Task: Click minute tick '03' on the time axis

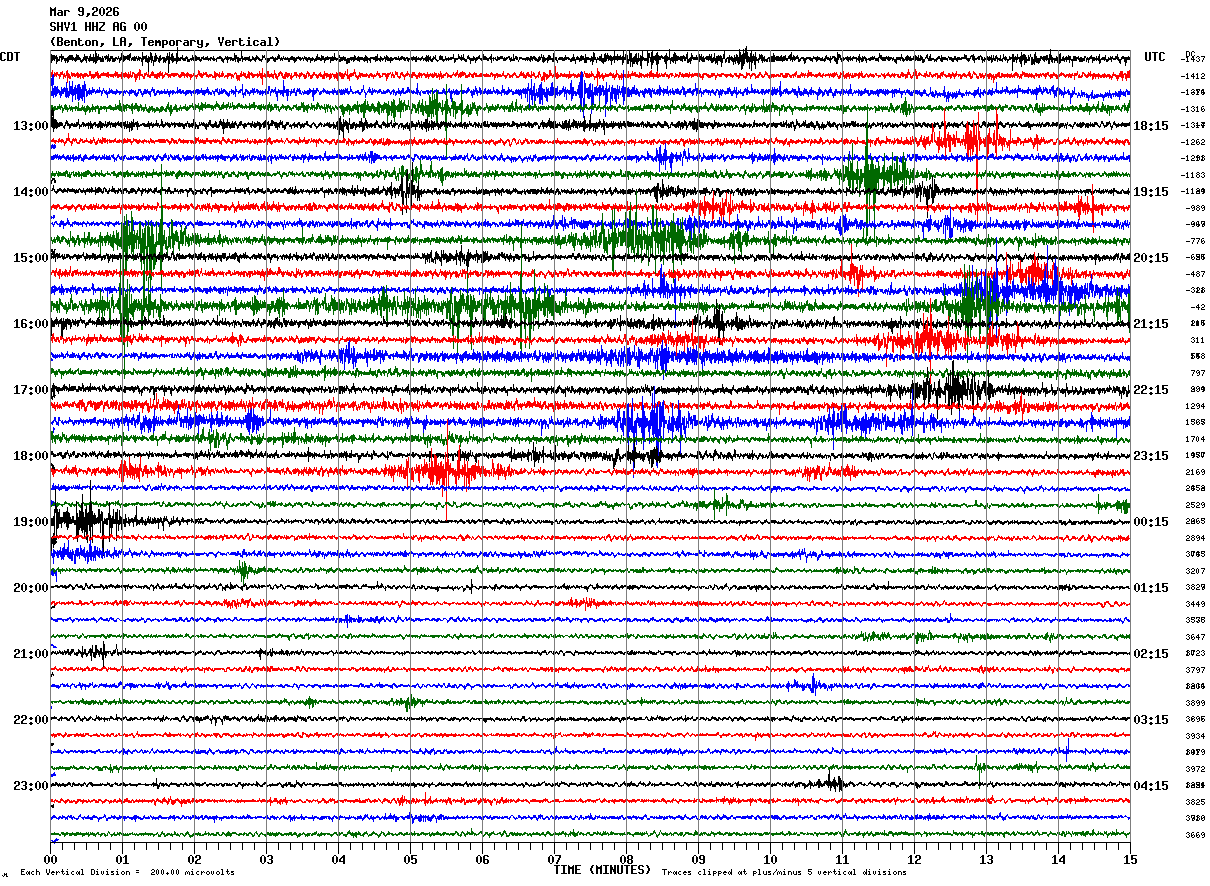Action: click(266, 859)
